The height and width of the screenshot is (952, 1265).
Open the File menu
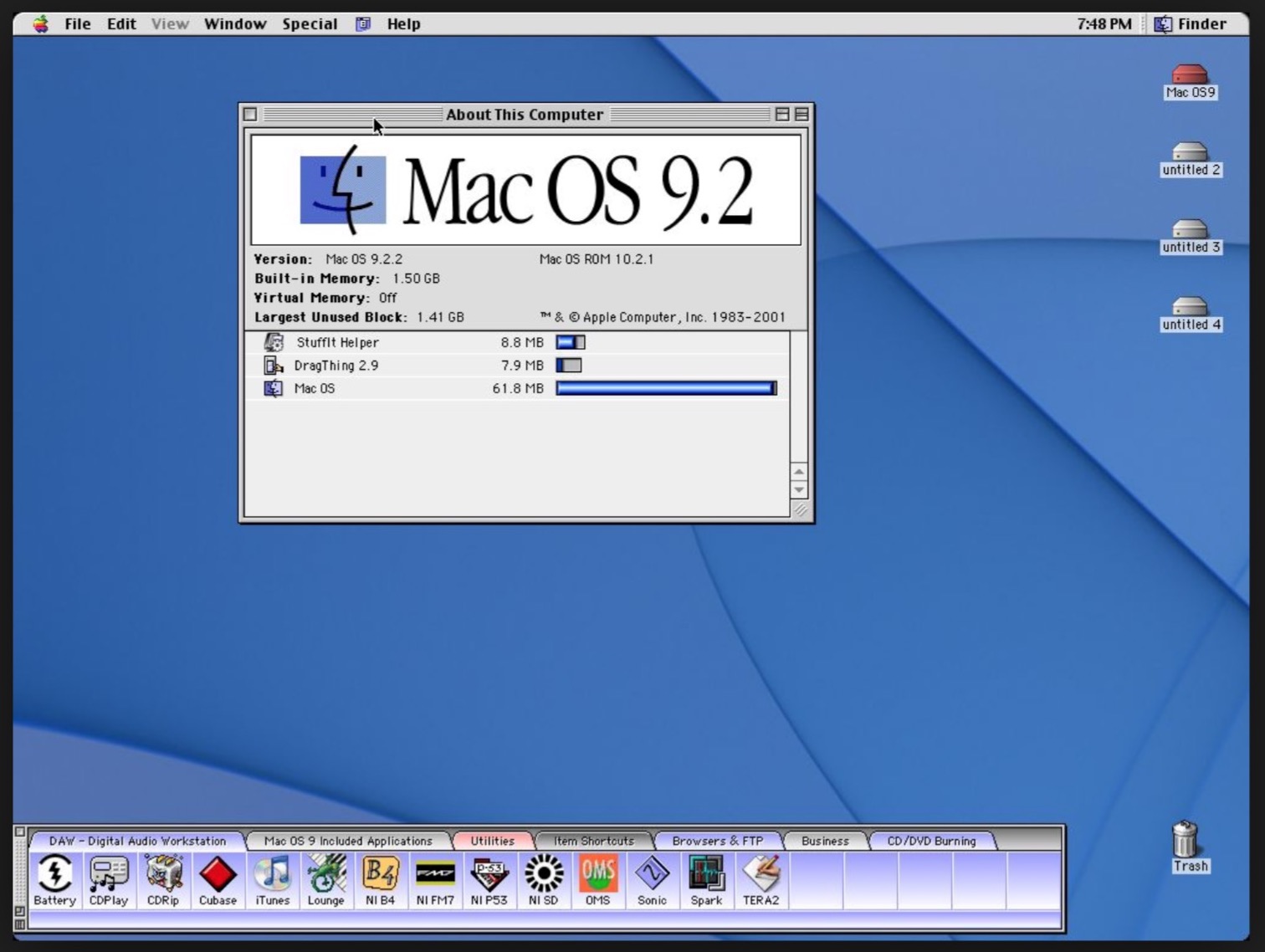(77, 23)
